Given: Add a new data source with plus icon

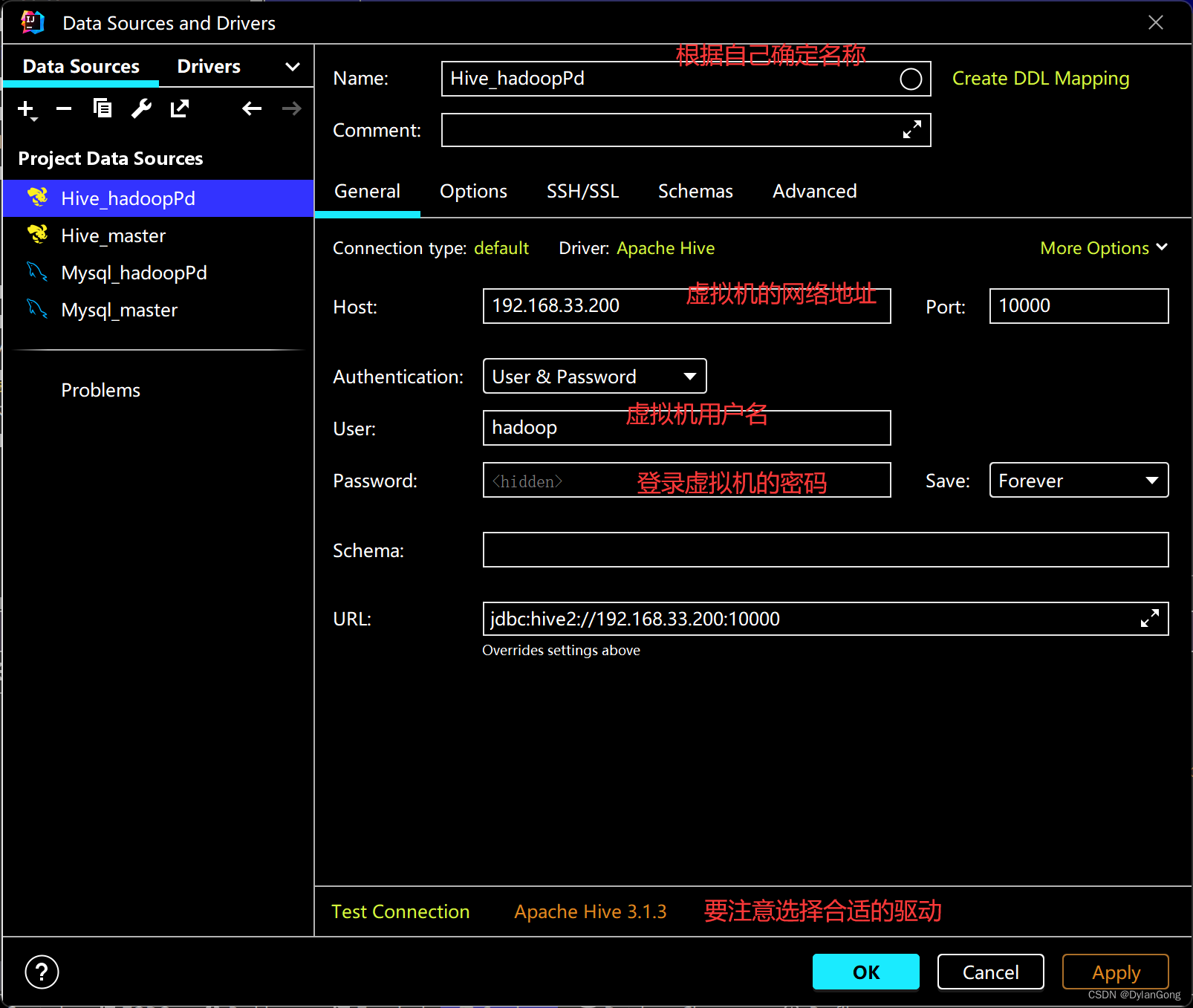Looking at the screenshot, I should point(26,109).
